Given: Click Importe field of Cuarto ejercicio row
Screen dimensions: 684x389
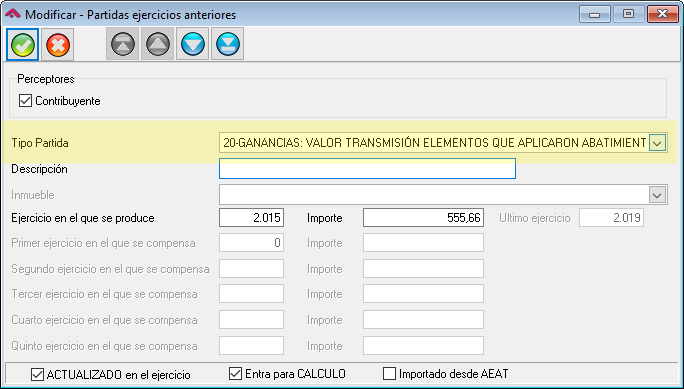Looking at the screenshot, I should 423,320.
